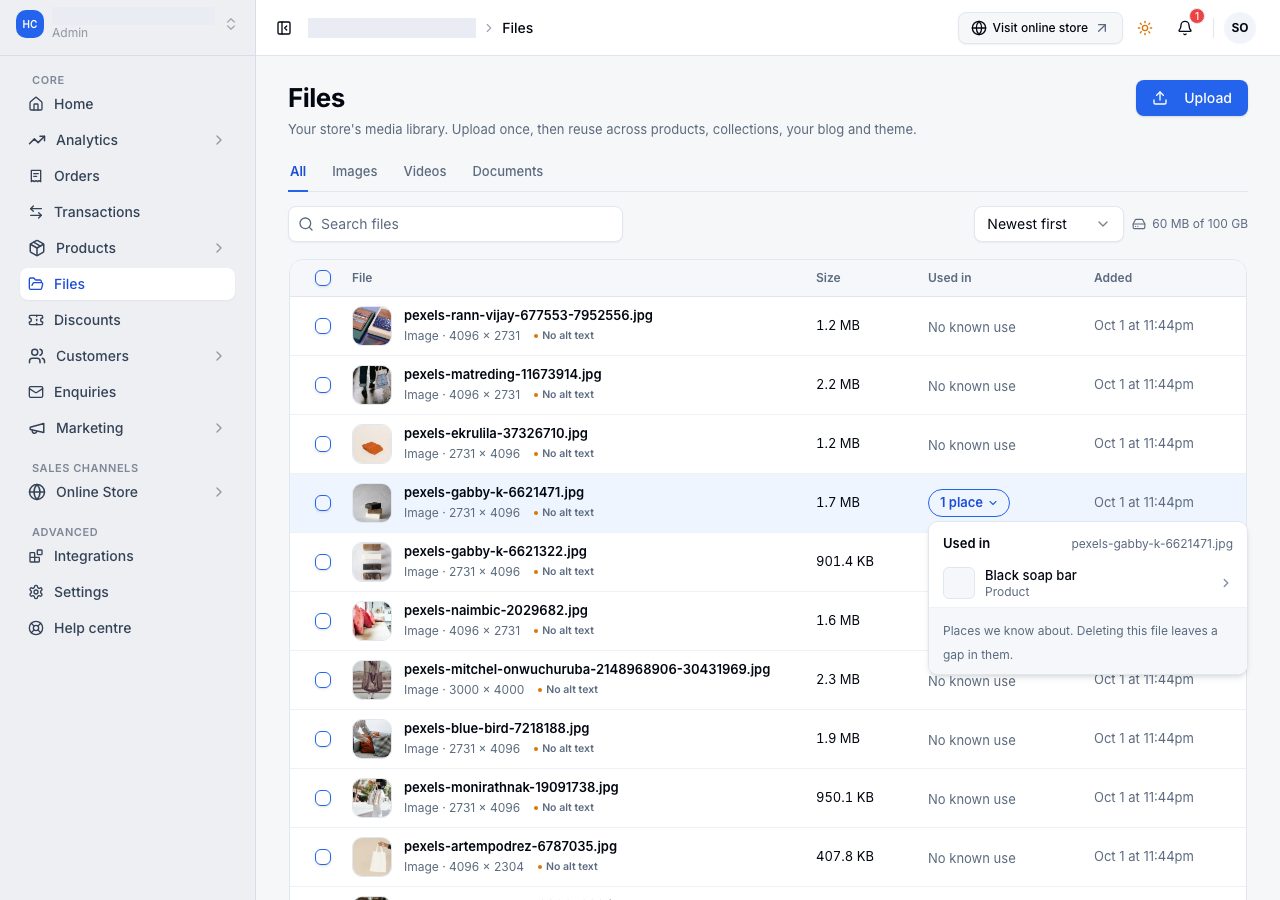The width and height of the screenshot is (1280, 900).
Task: Click the Enquiries envelope icon
Action: [36, 392]
